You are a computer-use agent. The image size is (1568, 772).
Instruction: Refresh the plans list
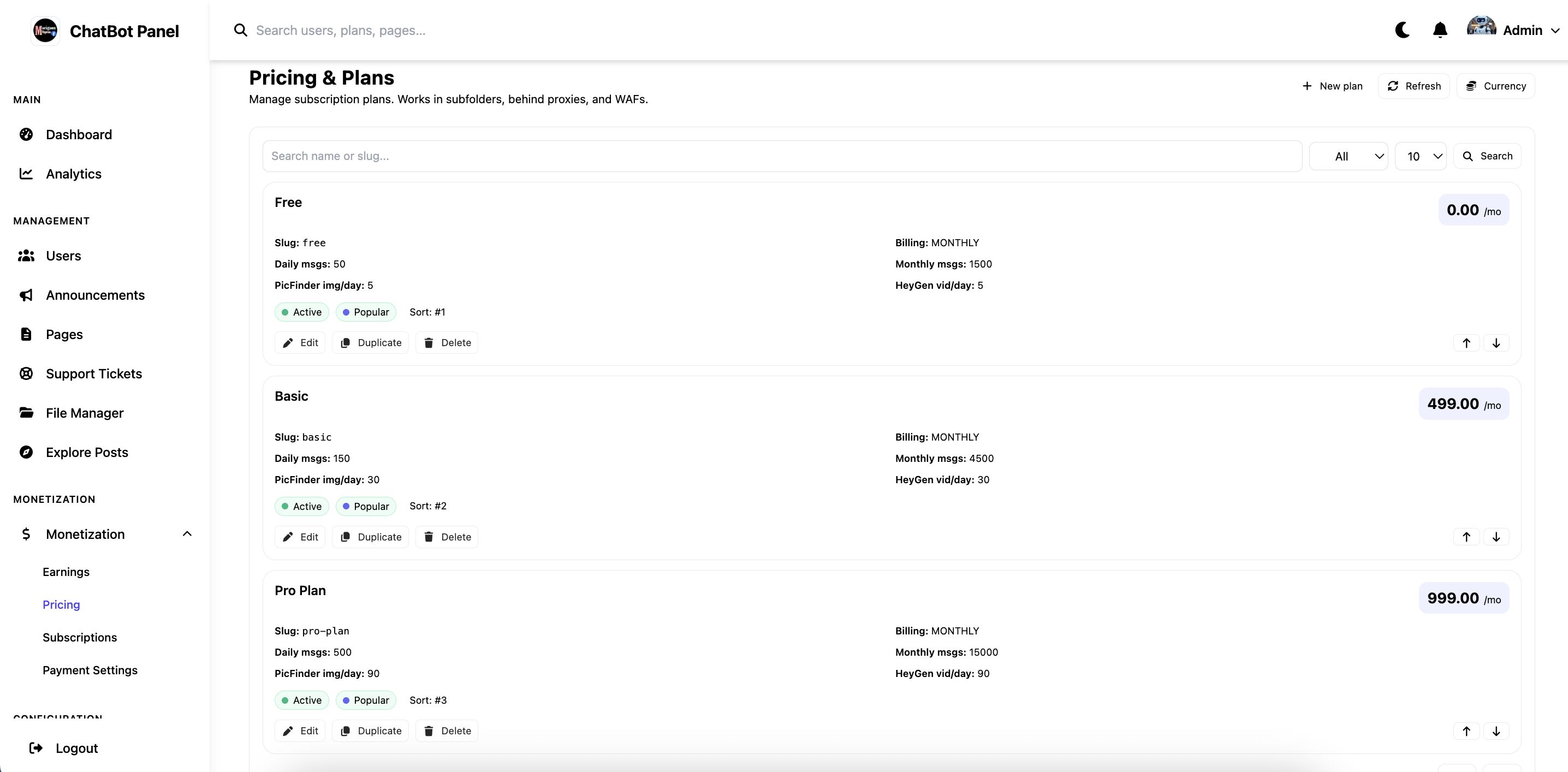pyautogui.click(x=1413, y=86)
